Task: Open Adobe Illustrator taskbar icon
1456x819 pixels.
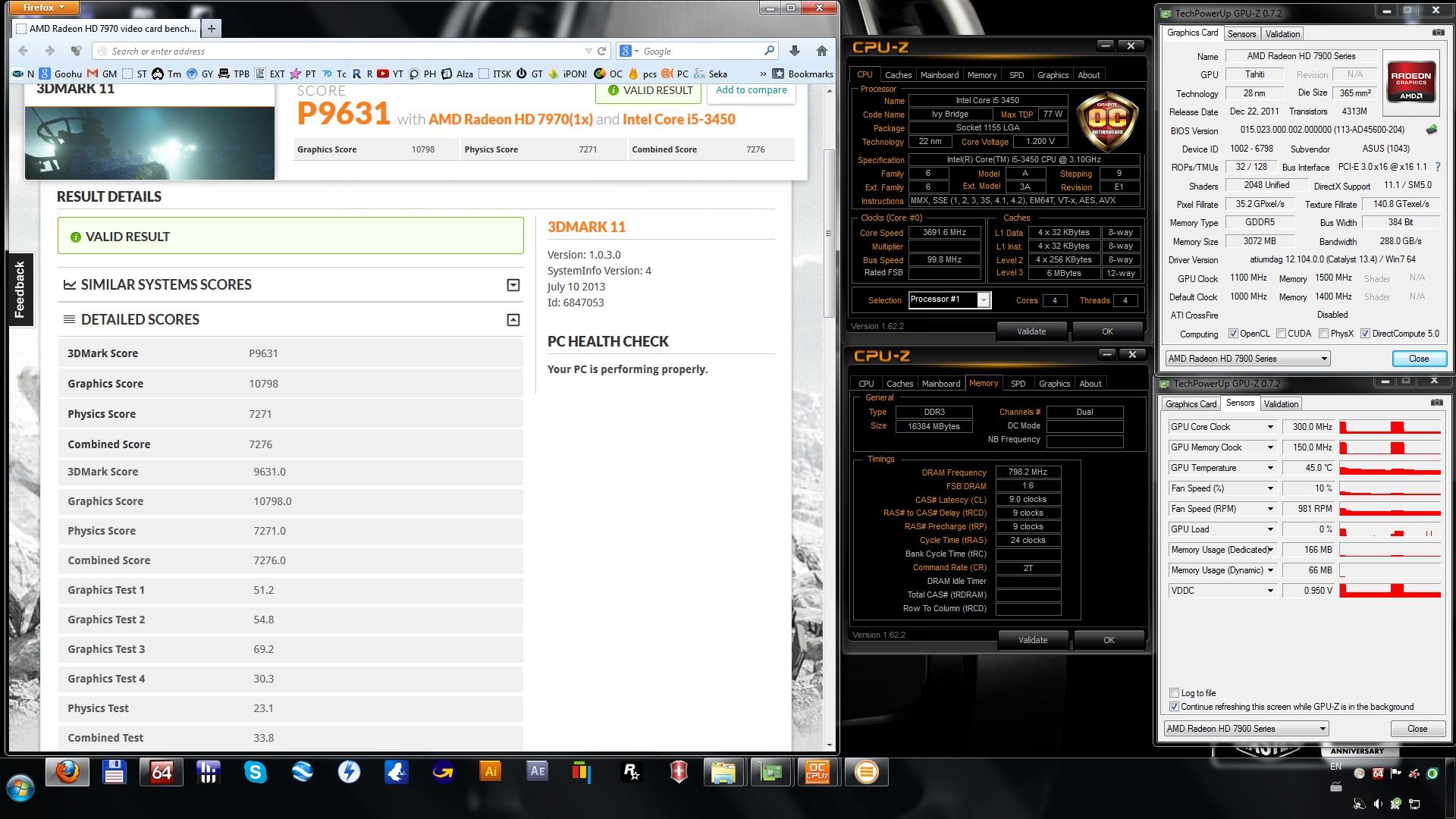Action: (490, 772)
